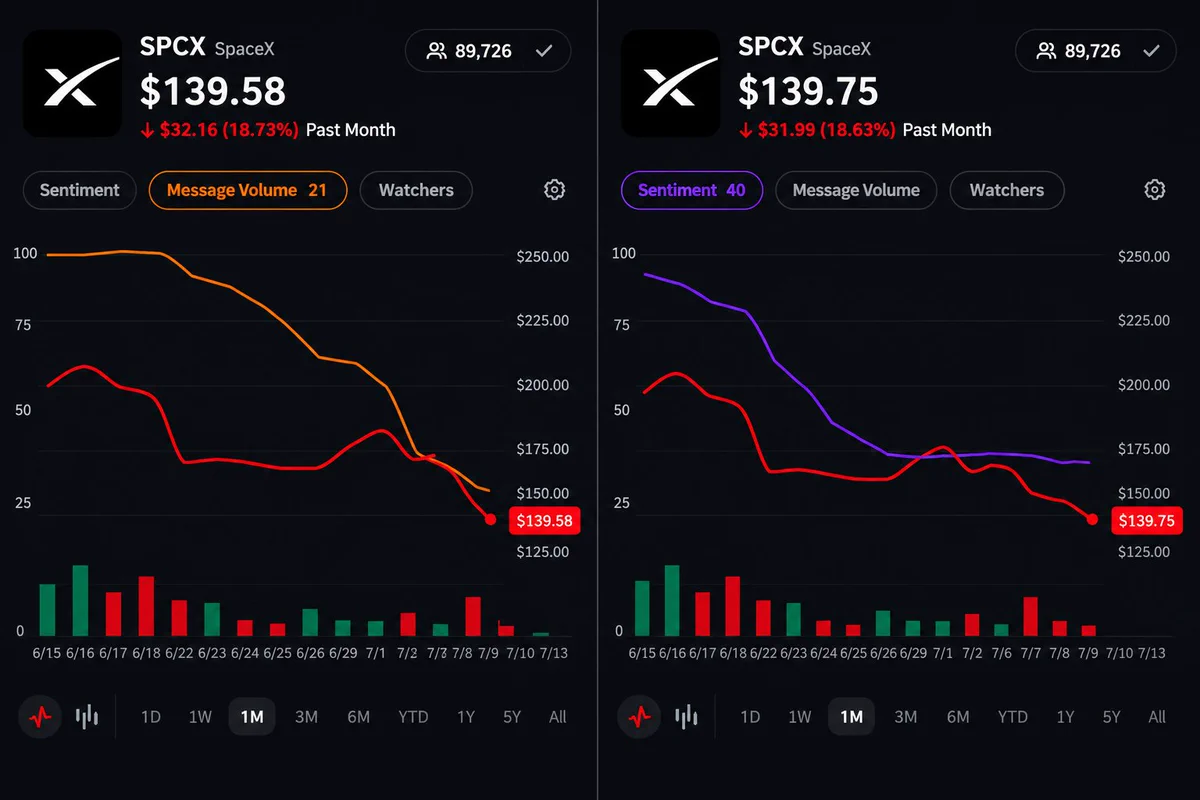Open chart settings gear in left panel
The image size is (1200, 800).
click(554, 190)
